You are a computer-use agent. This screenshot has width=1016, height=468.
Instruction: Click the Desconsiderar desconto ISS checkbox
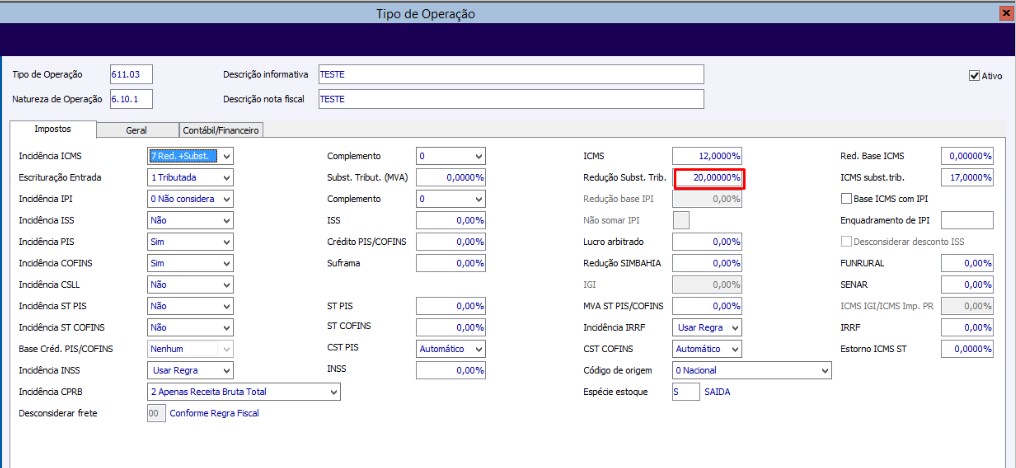click(846, 241)
